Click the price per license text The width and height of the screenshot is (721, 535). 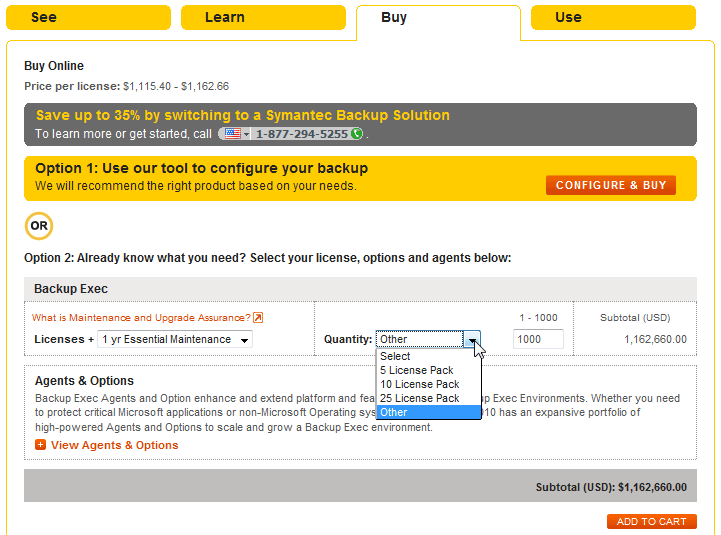point(126,86)
